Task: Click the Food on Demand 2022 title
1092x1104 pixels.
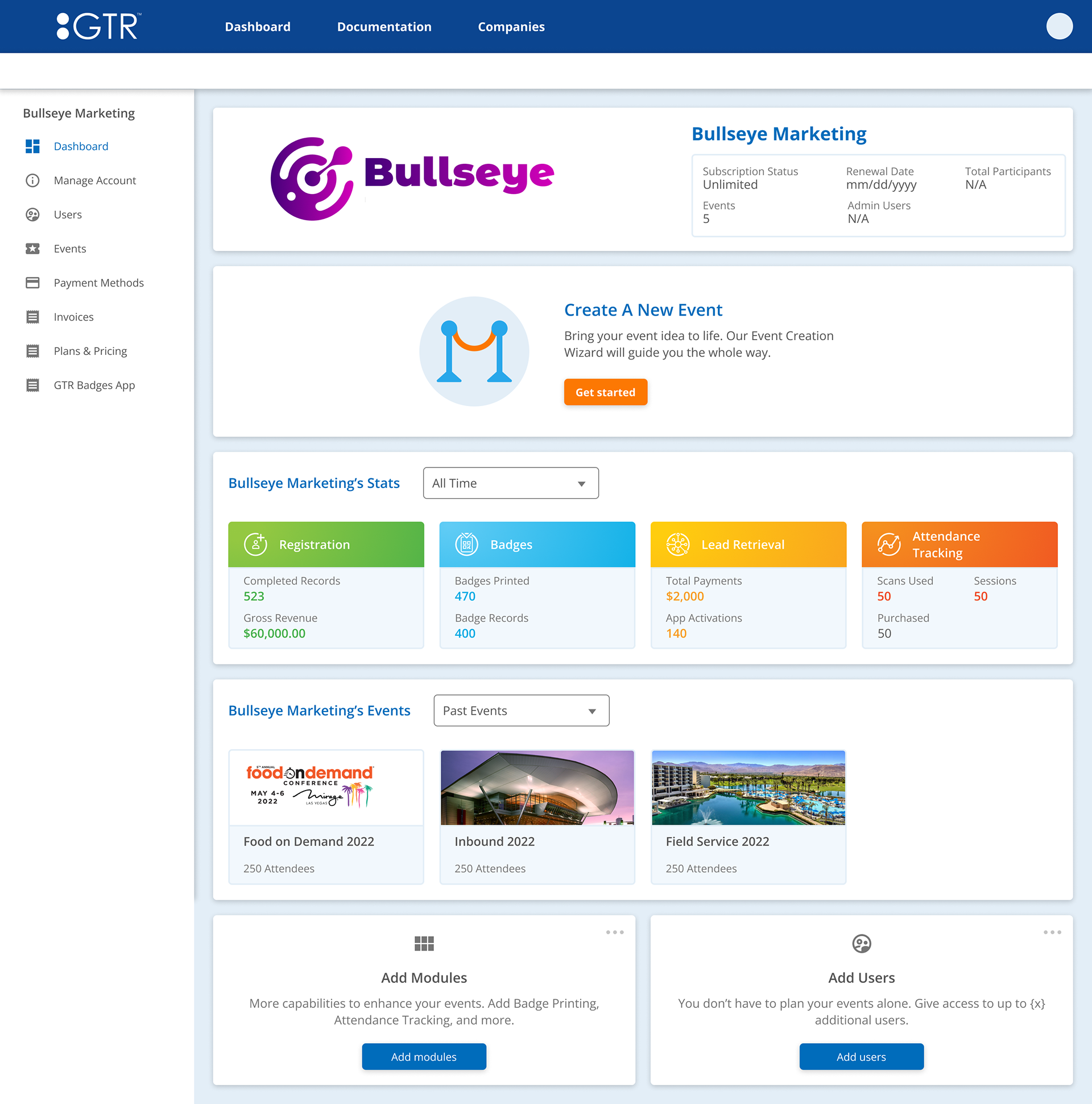Action: tap(309, 841)
